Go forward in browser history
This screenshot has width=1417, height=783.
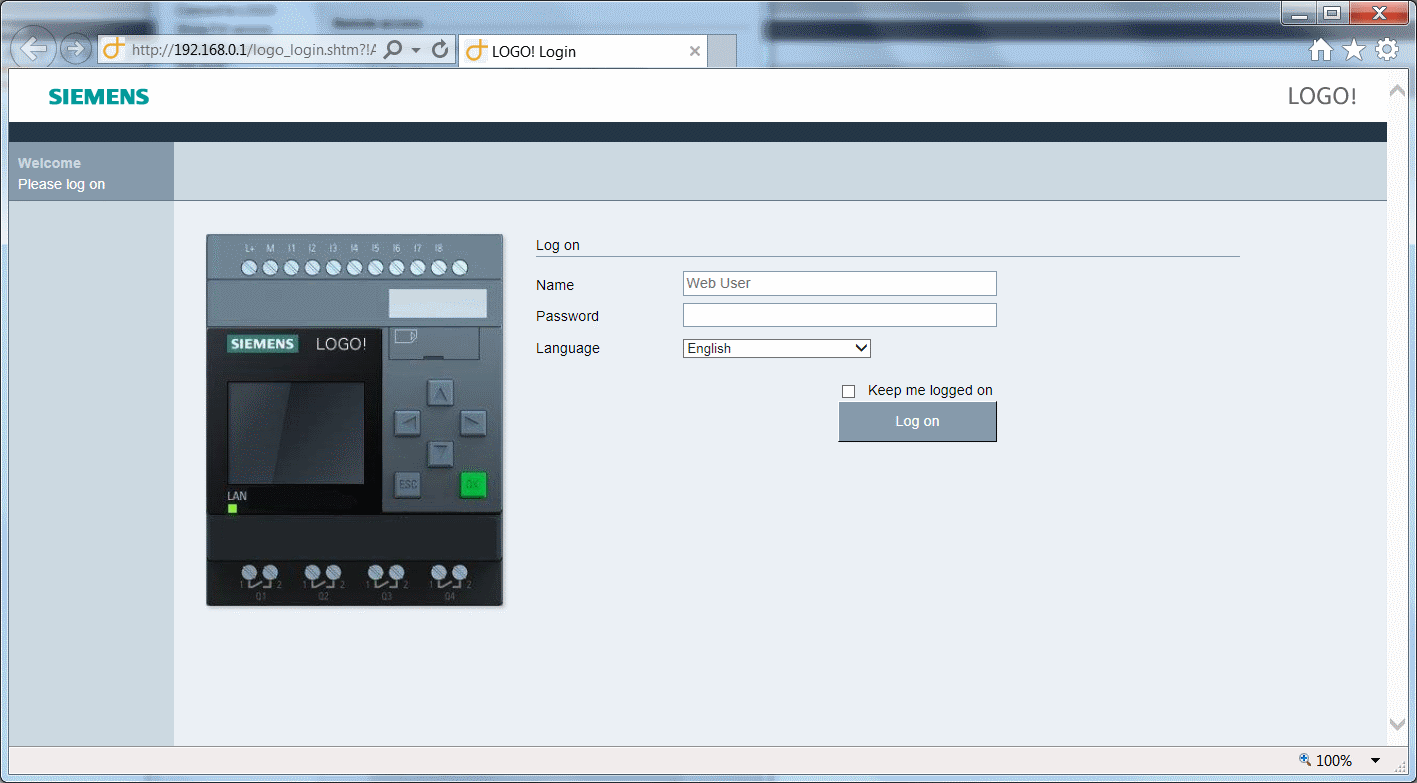pos(75,49)
